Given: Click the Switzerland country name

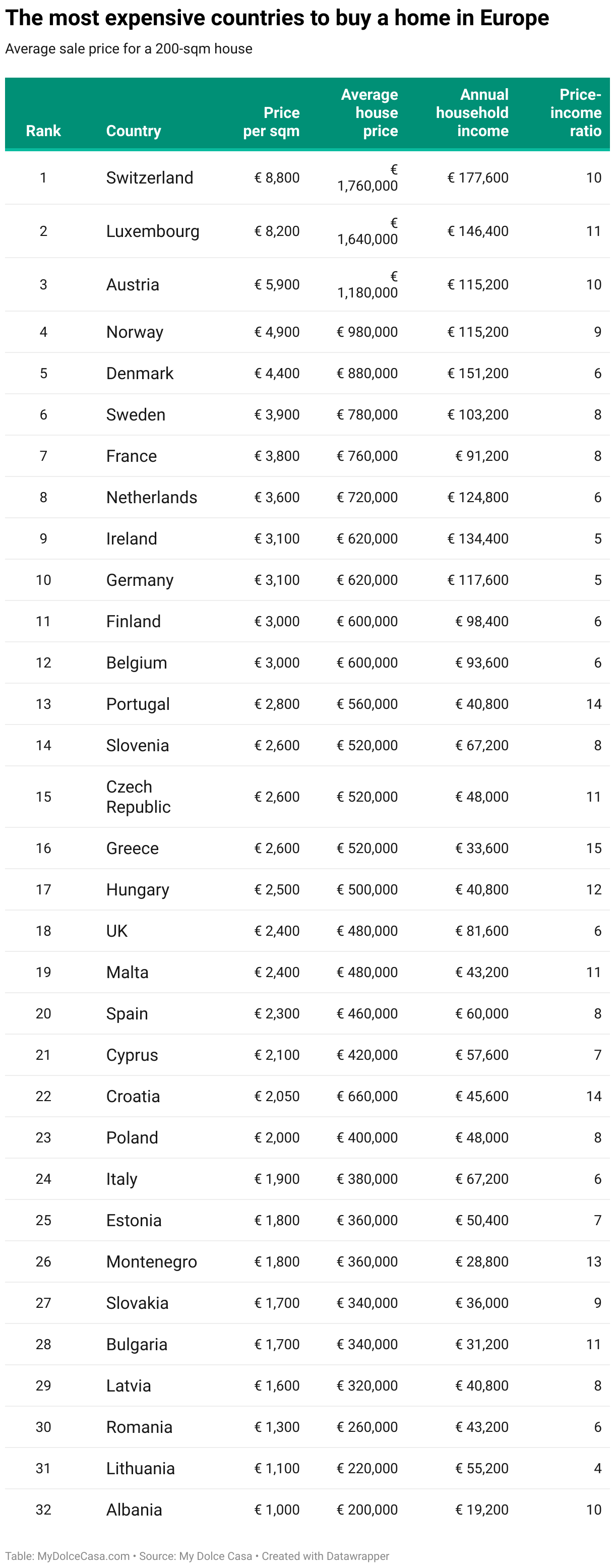Looking at the screenshot, I should click(x=150, y=178).
